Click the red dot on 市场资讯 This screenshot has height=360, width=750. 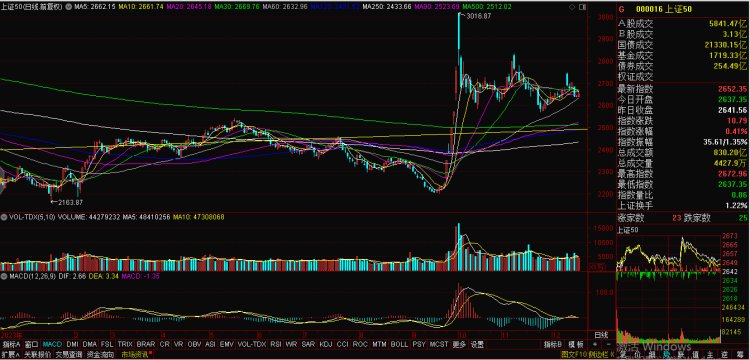point(151,352)
